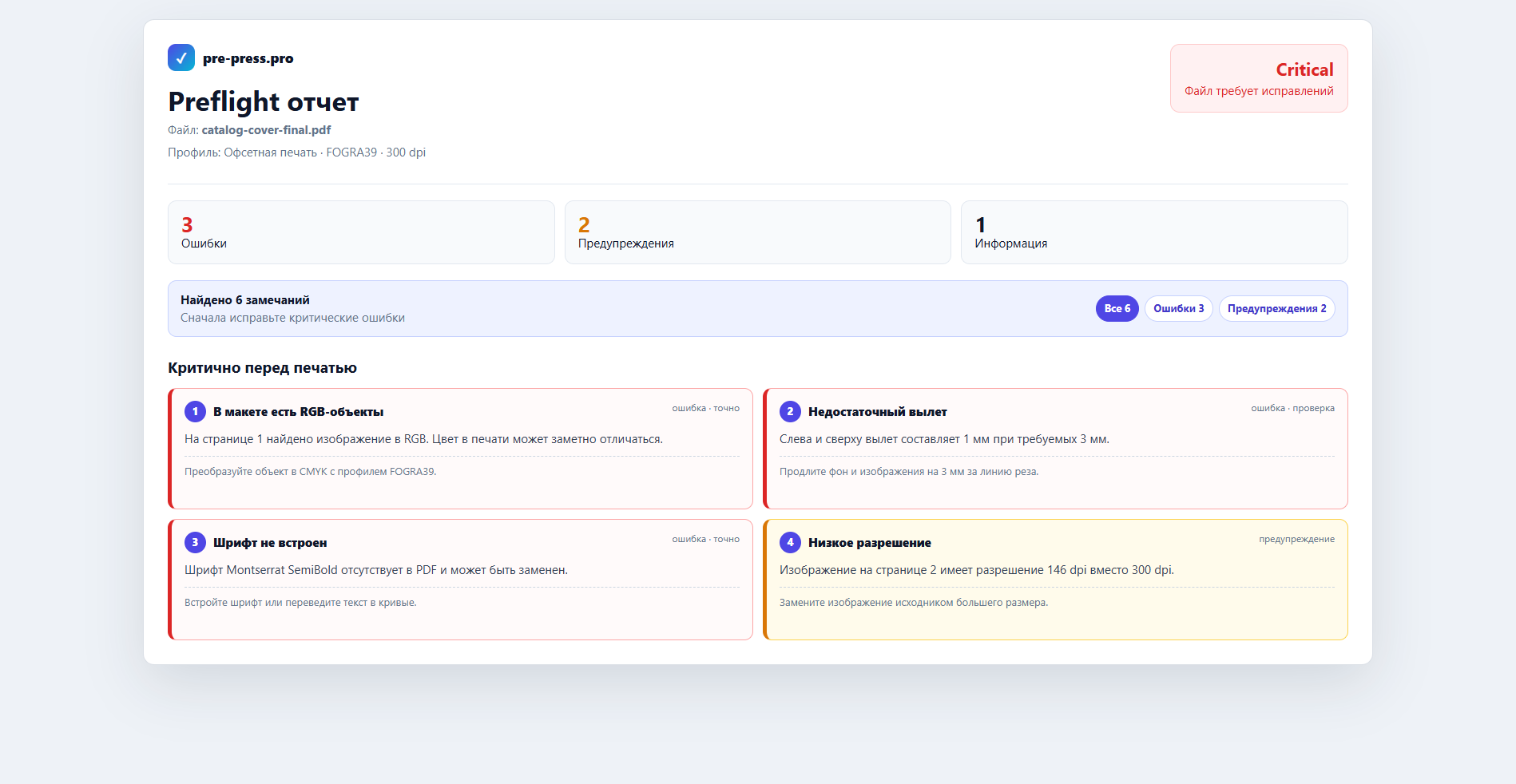Screen dimensions: 1516x784
Task: Click number badge 4 on Низкое разрешение card
Action: tap(790, 542)
